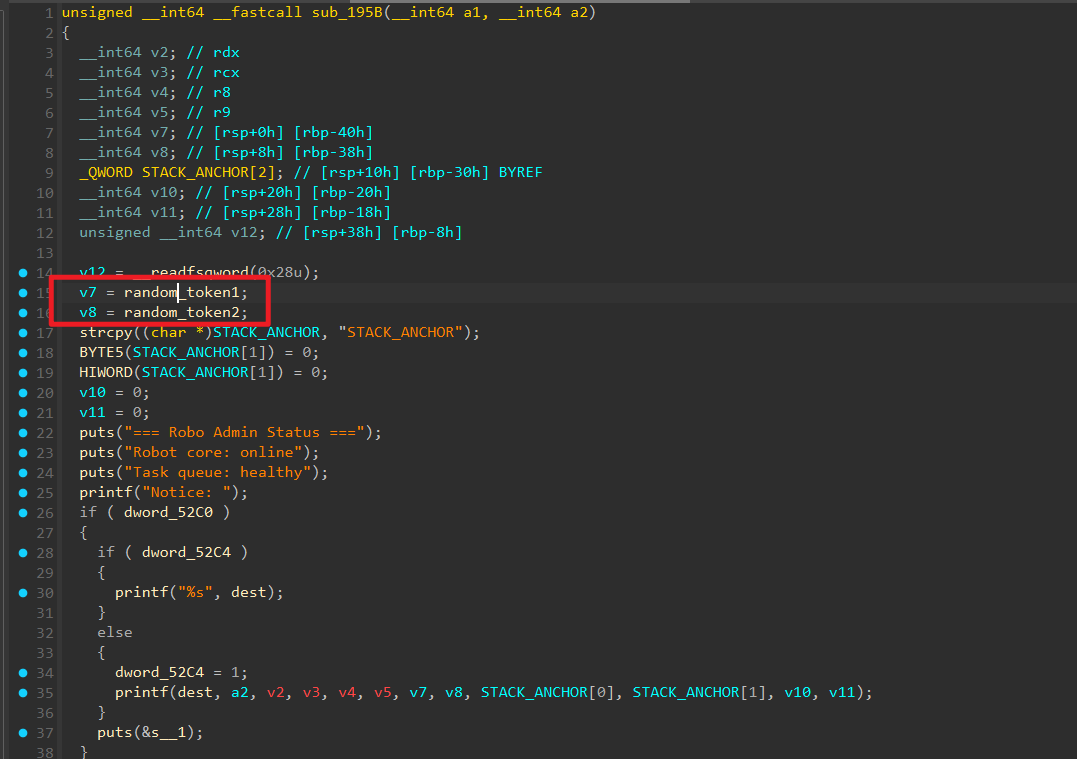This screenshot has height=759, width=1077.
Task: Click the line number 12 in the gutter
Action: pyautogui.click(x=44, y=232)
